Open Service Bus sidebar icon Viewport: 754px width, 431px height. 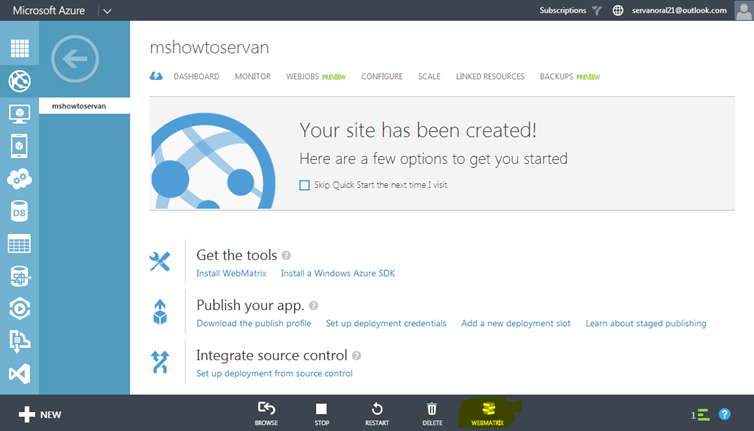pos(19,342)
